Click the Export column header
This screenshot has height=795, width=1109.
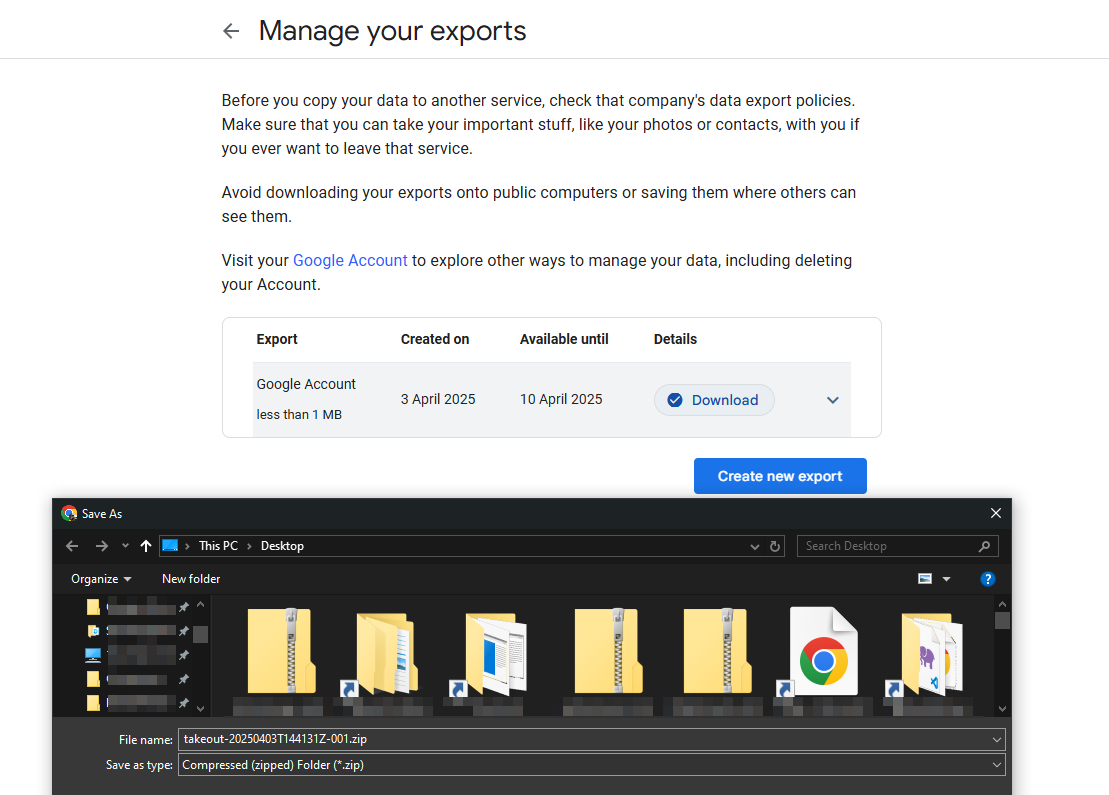click(x=277, y=340)
